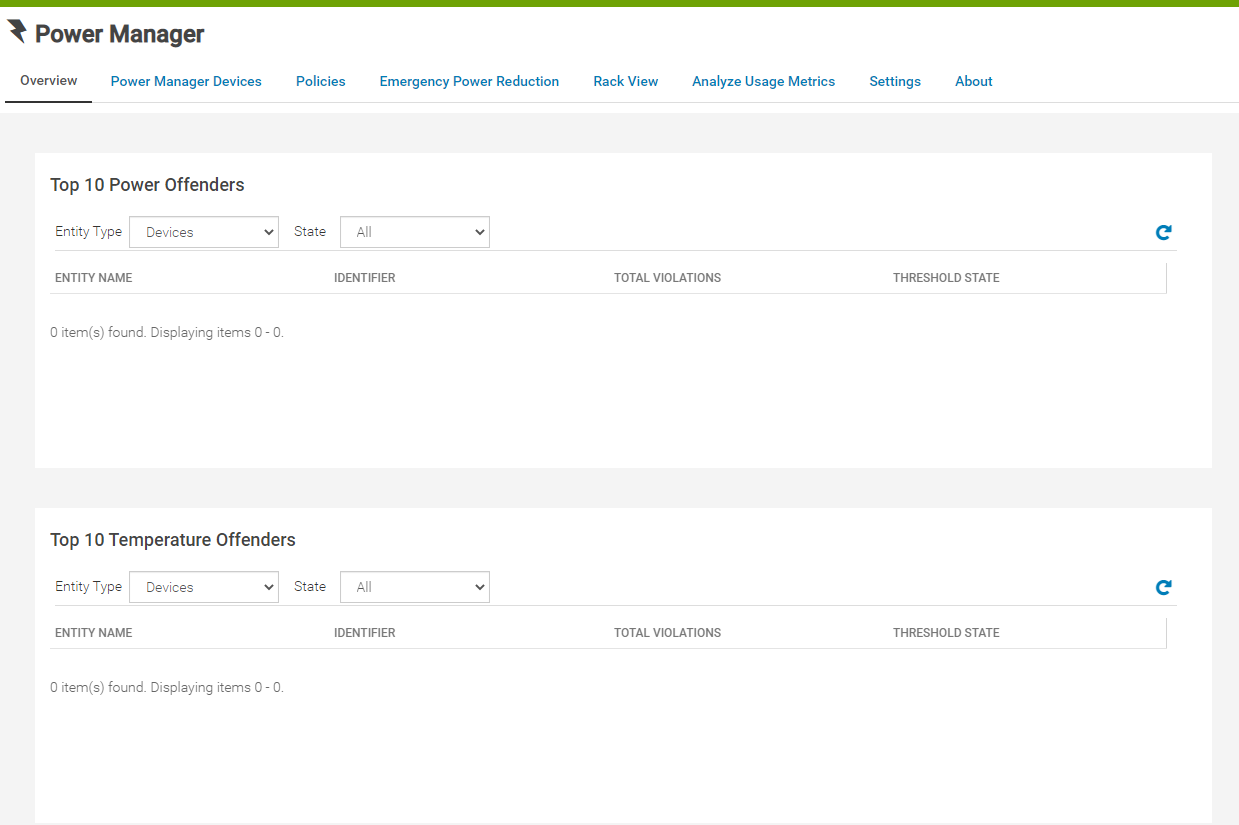This screenshot has height=825, width=1239.
Task: Sort Temperature Offenders by Identifier column
Action: pyautogui.click(x=364, y=633)
